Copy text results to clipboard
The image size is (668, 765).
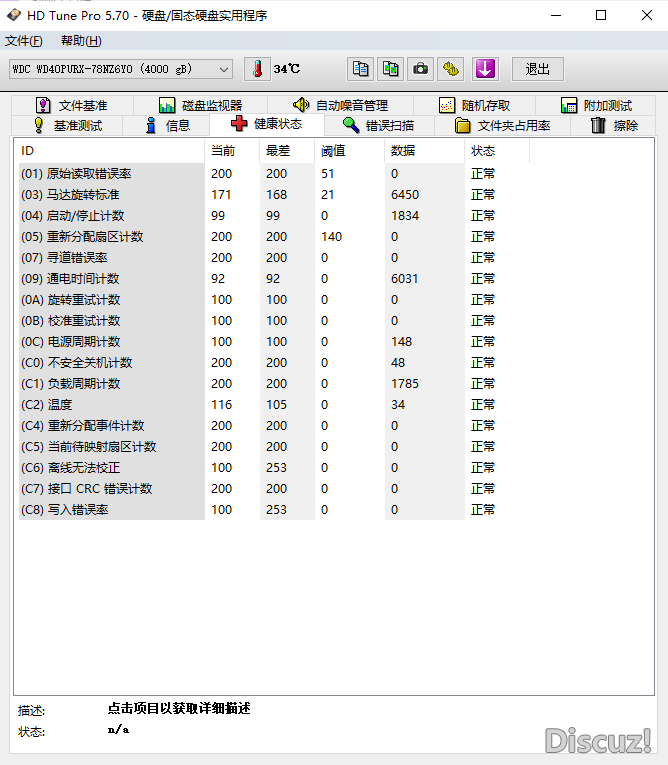point(361,69)
